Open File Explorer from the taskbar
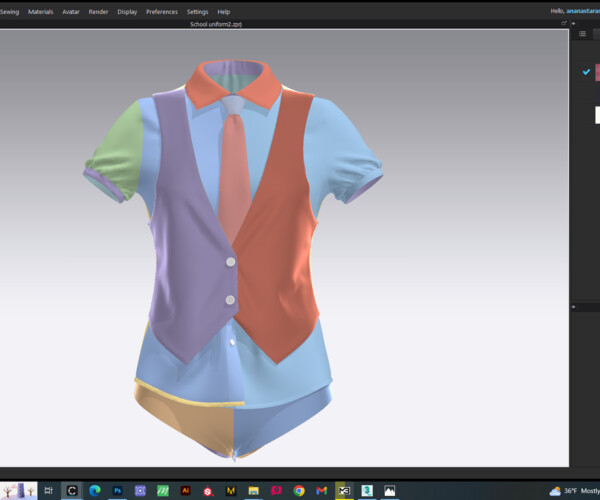This screenshot has width=600, height=500. pos(253,490)
